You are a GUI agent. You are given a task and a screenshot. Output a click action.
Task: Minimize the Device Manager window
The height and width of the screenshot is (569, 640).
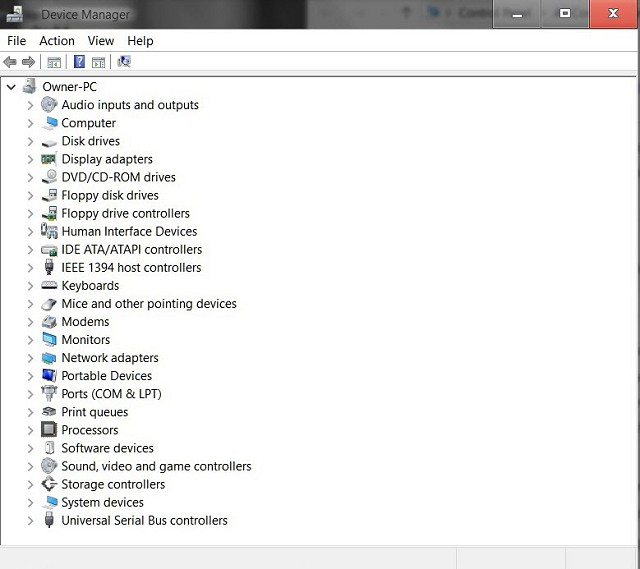tap(517, 14)
